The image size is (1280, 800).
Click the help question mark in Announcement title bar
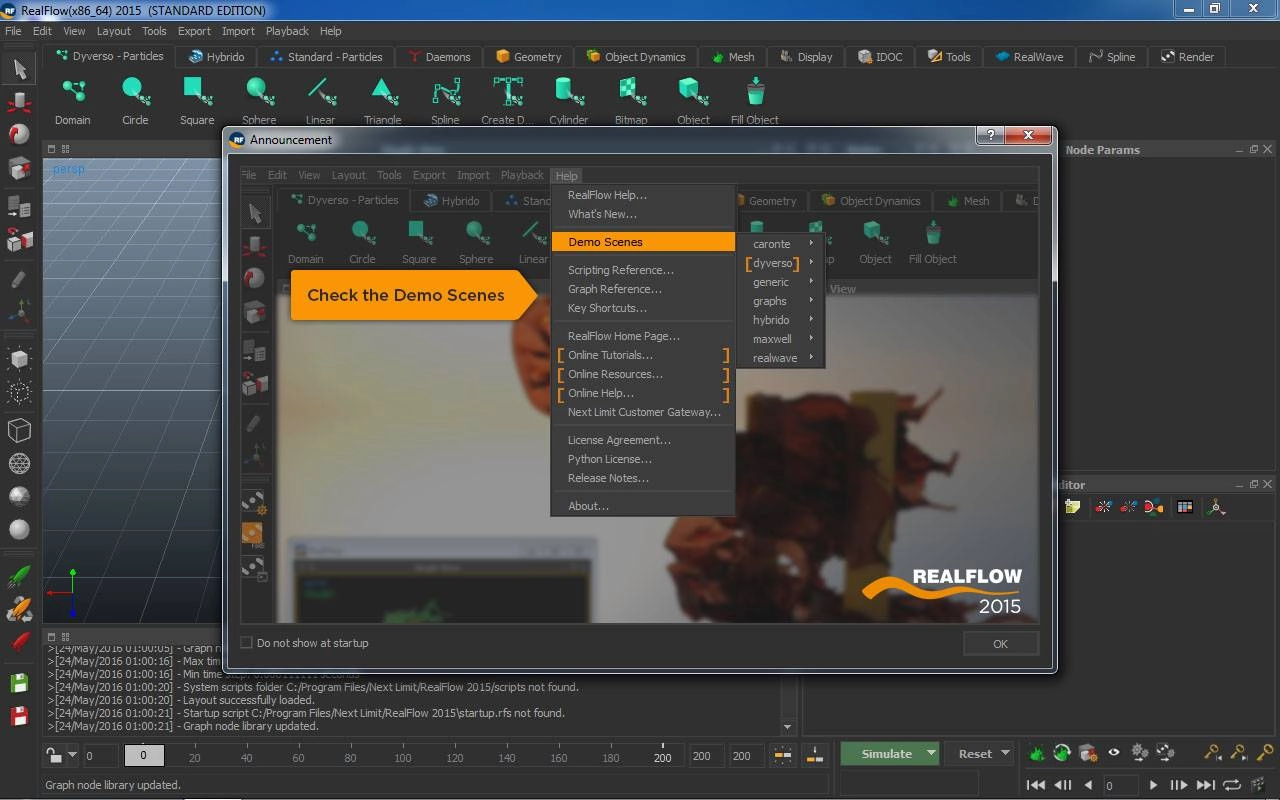989,136
